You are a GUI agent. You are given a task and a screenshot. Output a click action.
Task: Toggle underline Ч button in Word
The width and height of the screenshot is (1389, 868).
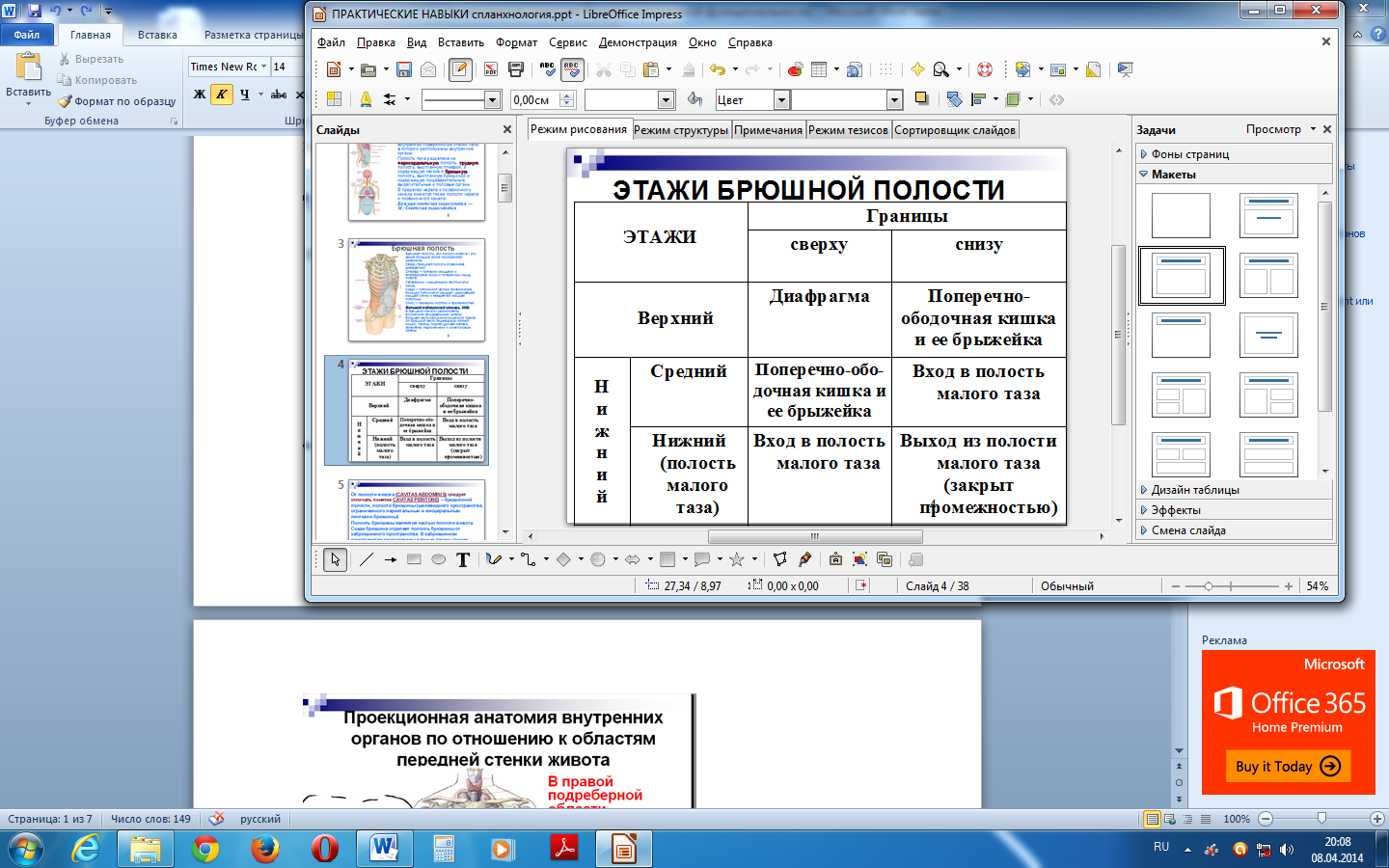[x=245, y=94]
